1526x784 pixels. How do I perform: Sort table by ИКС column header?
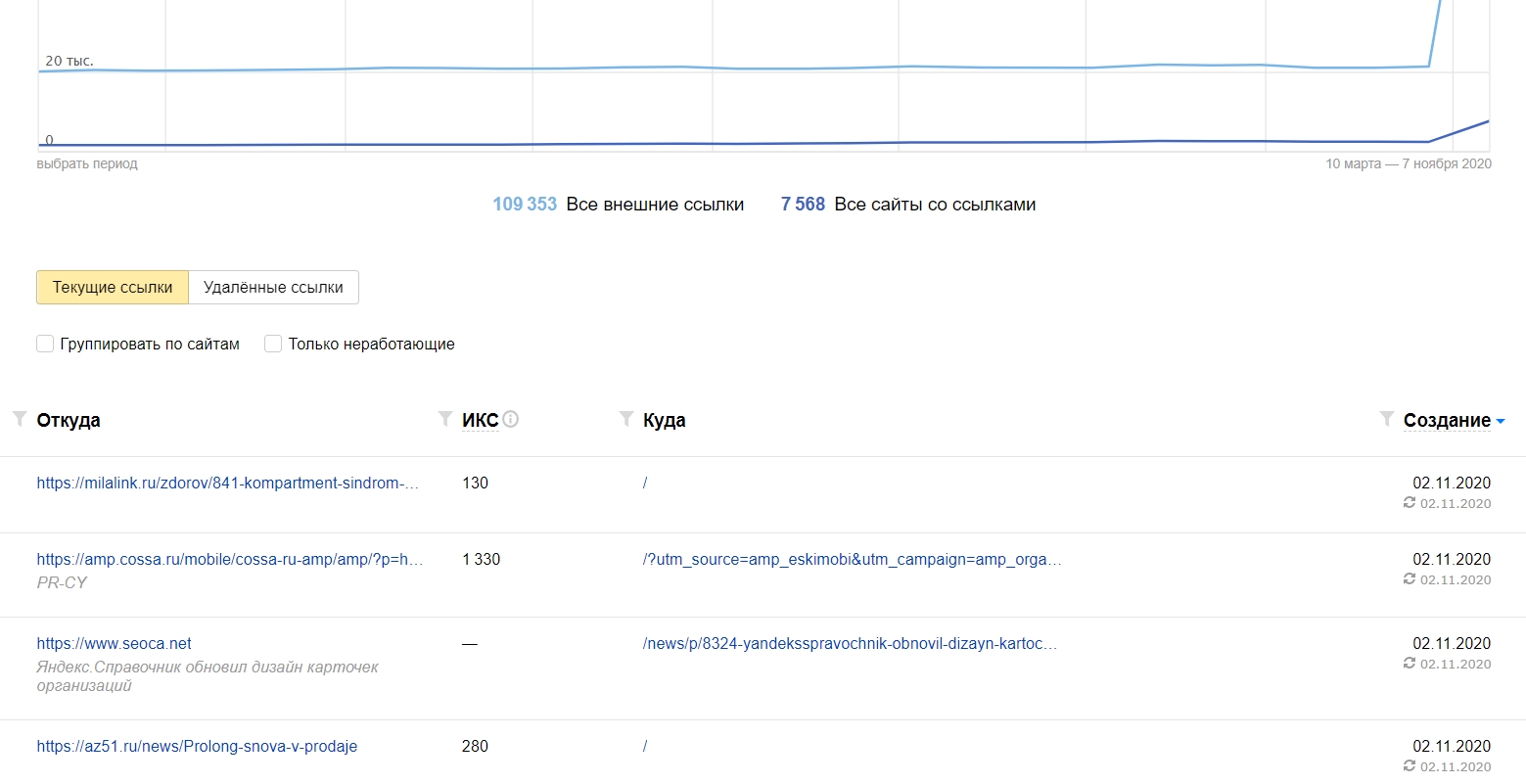pos(480,420)
